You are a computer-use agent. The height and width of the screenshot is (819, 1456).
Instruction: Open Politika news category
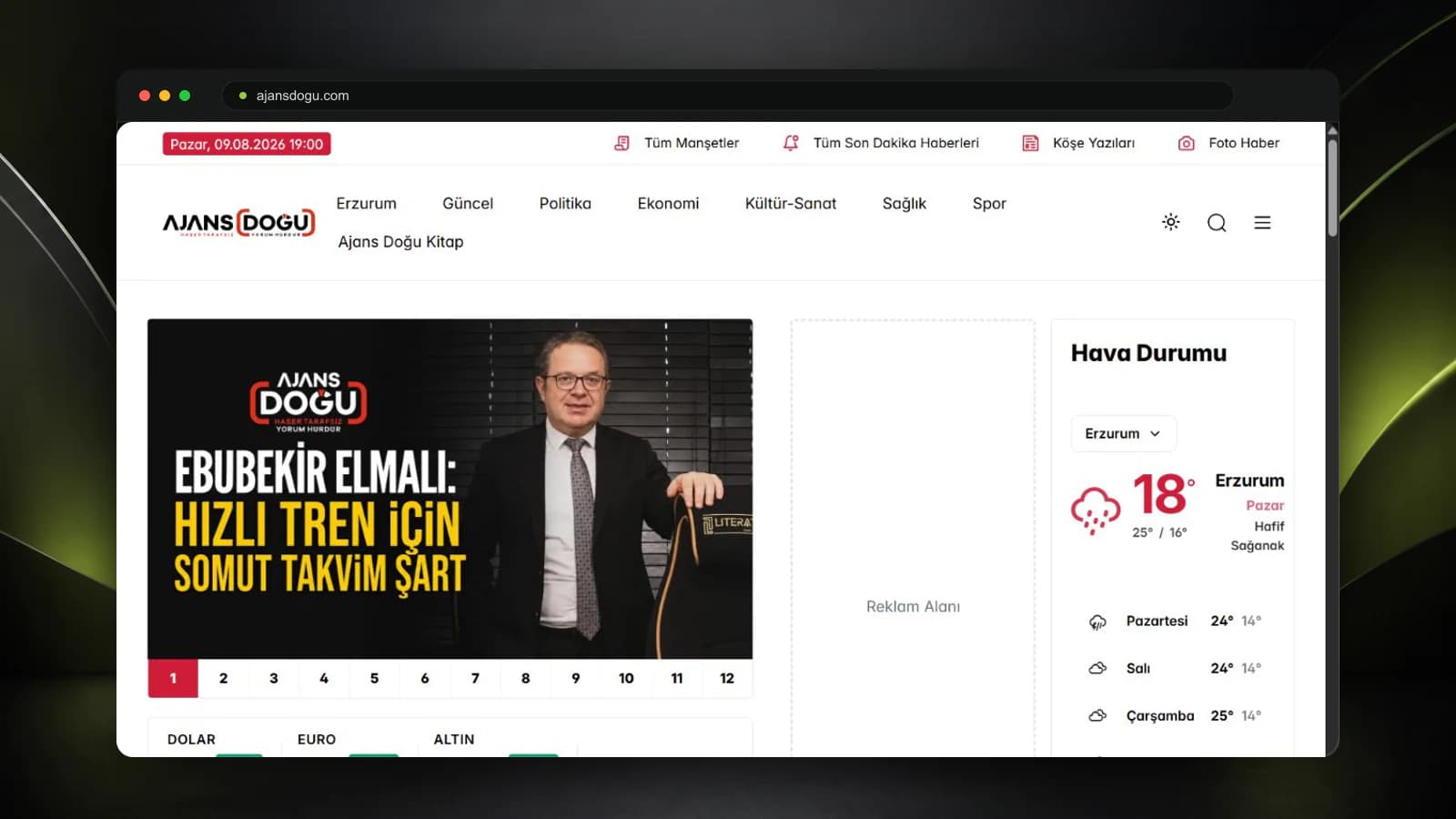click(565, 204)
